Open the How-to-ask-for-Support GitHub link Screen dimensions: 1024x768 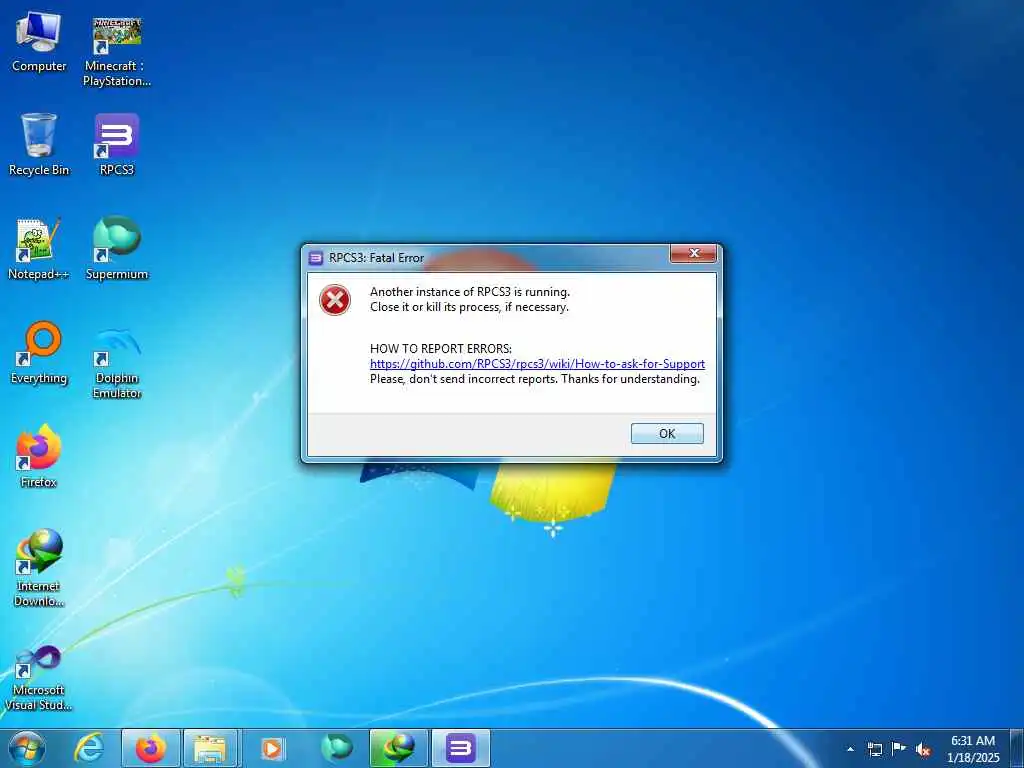(x=537, y=364)
